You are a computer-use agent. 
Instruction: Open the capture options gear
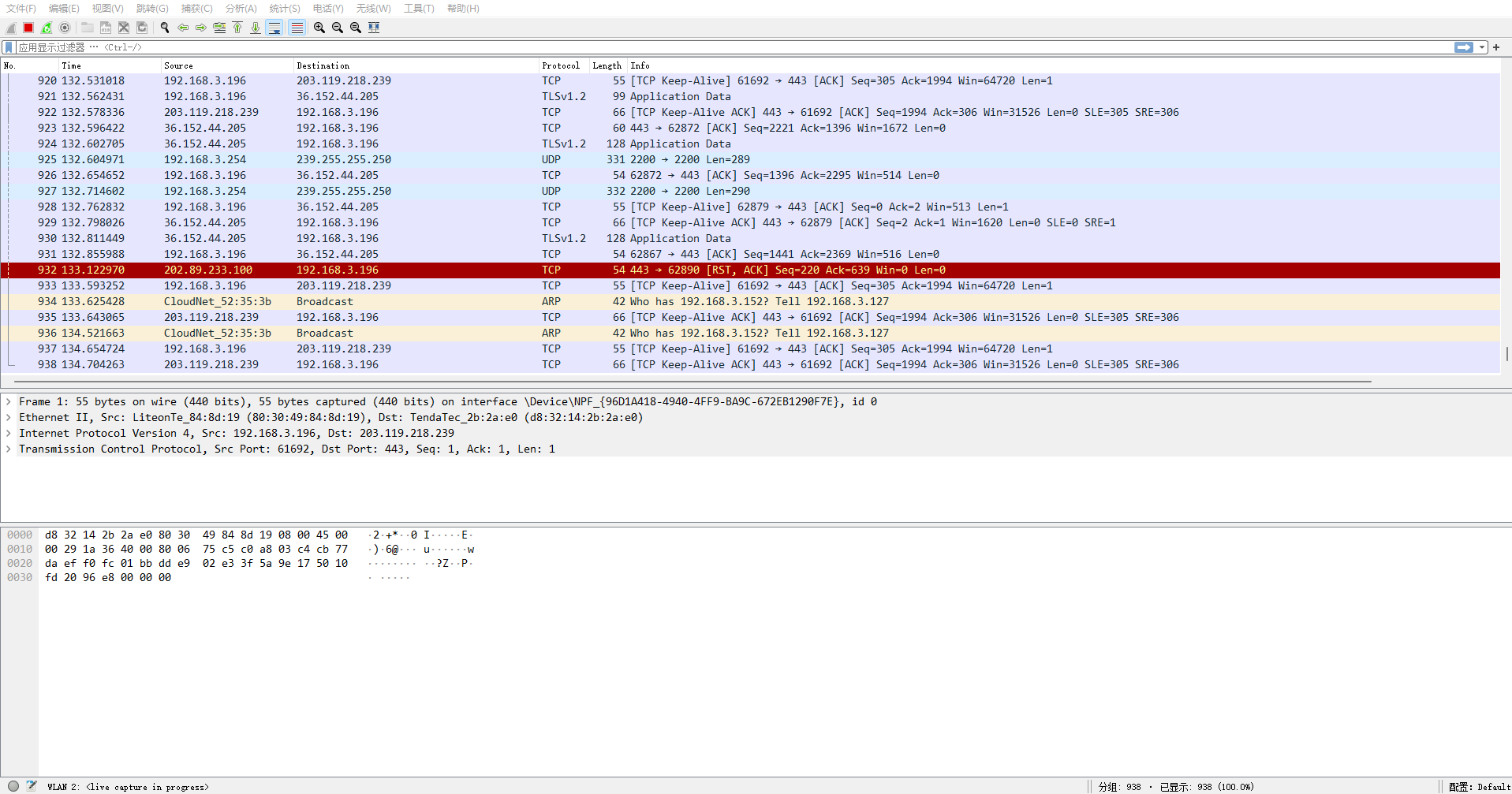coord(64,27)
